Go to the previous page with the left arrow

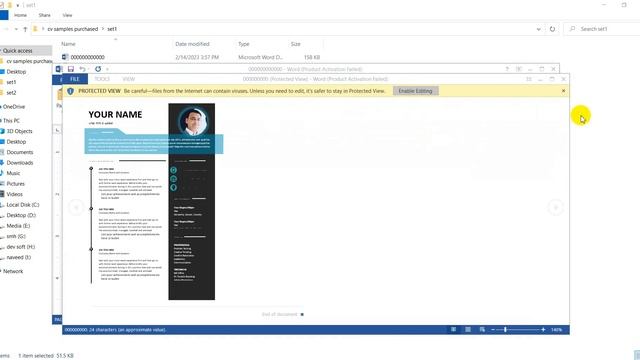(76, 207)
